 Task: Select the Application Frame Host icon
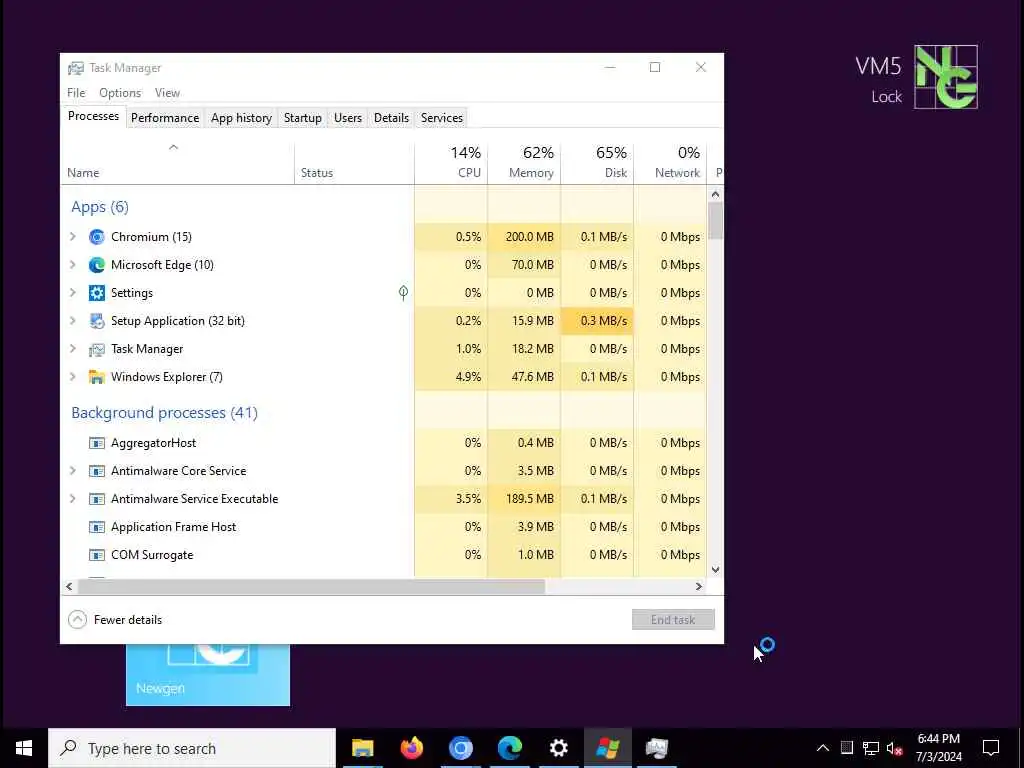97,528
